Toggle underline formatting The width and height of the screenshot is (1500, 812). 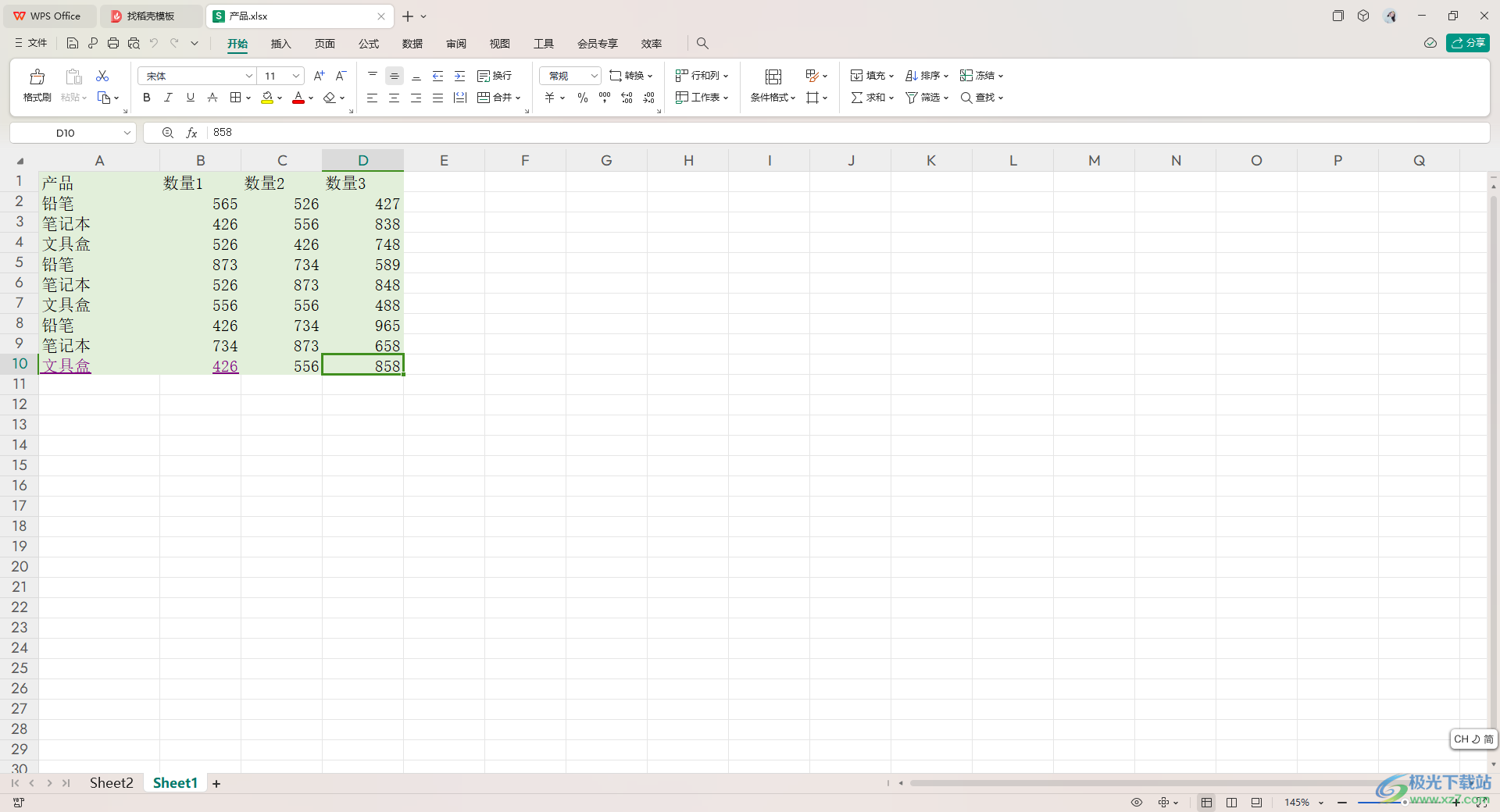(190, 98)
